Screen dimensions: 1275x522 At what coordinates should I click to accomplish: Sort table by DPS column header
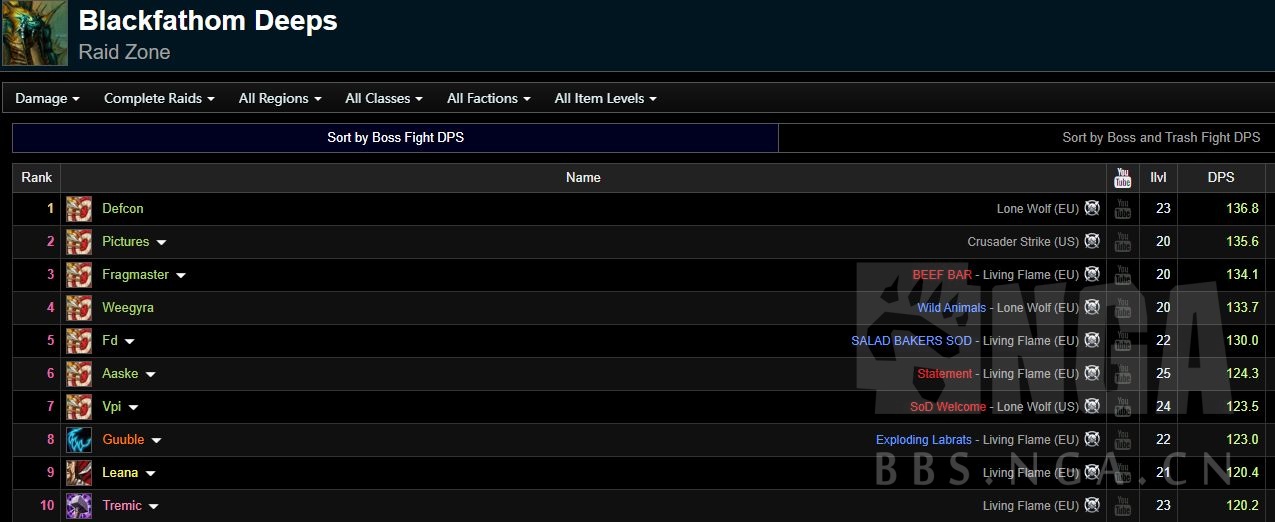[1221, 178]
